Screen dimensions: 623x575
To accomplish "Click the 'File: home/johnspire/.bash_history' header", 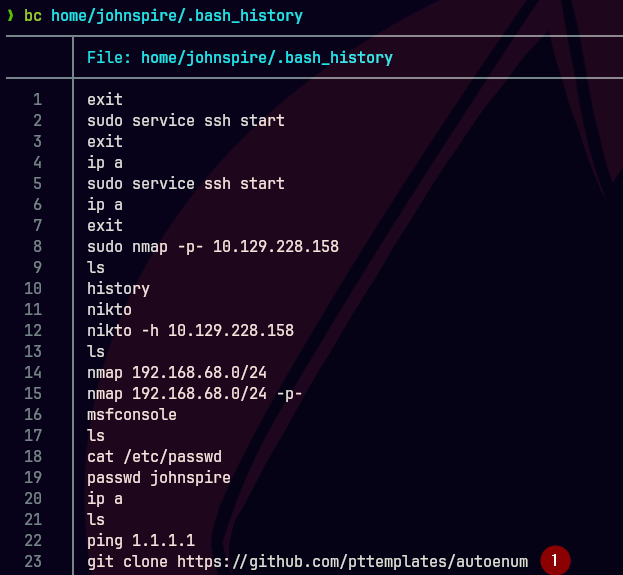I will 240,58.
